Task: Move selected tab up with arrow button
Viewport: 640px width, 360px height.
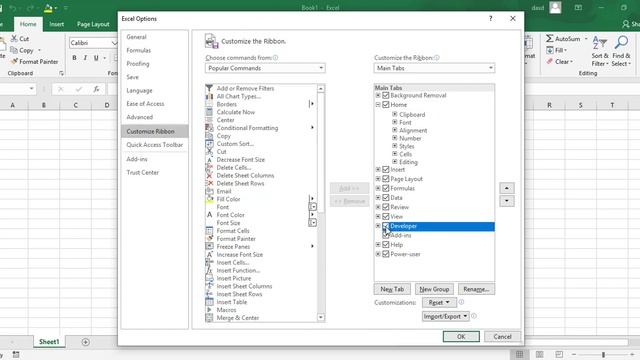Action: [507, 188]
